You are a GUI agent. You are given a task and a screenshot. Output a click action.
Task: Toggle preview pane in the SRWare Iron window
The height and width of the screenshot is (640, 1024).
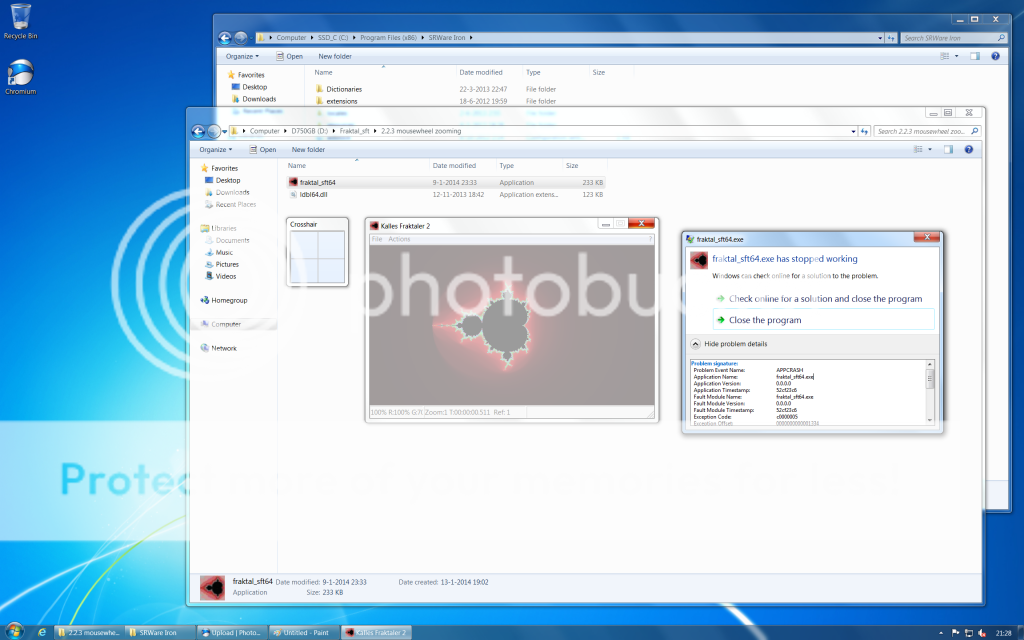974,56
